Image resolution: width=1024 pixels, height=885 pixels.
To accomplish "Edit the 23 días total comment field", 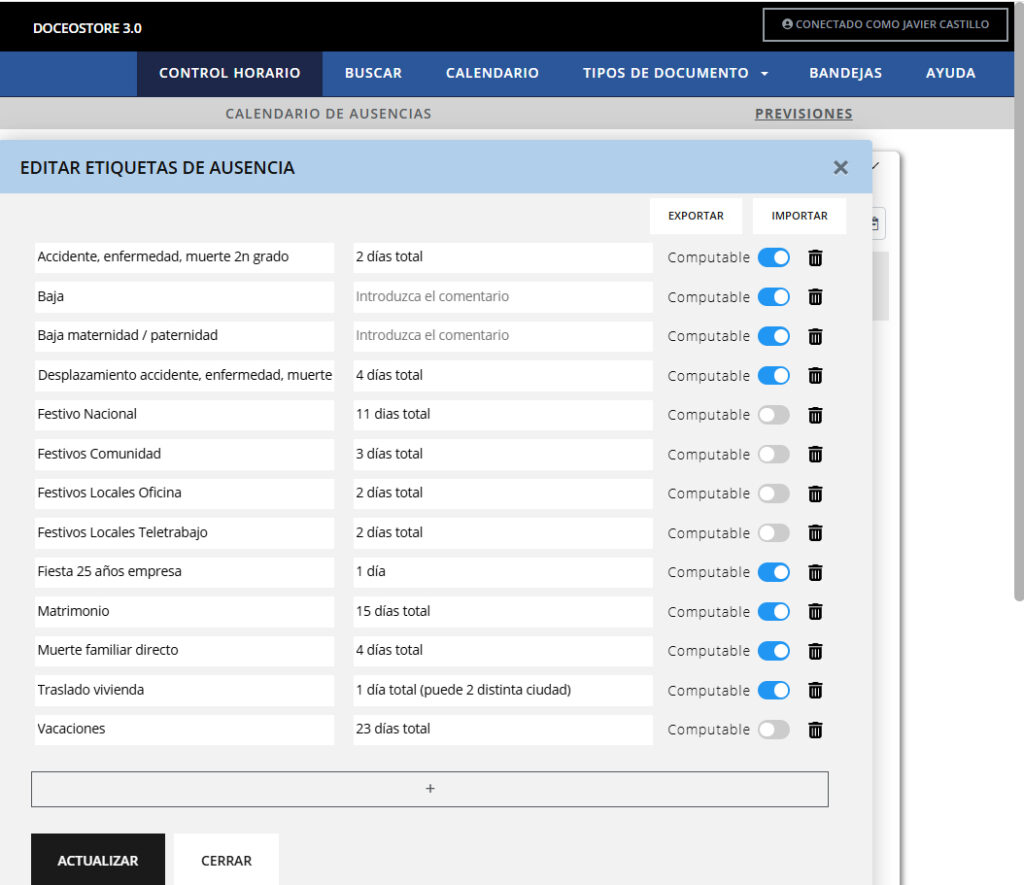I will coord(503,729).
